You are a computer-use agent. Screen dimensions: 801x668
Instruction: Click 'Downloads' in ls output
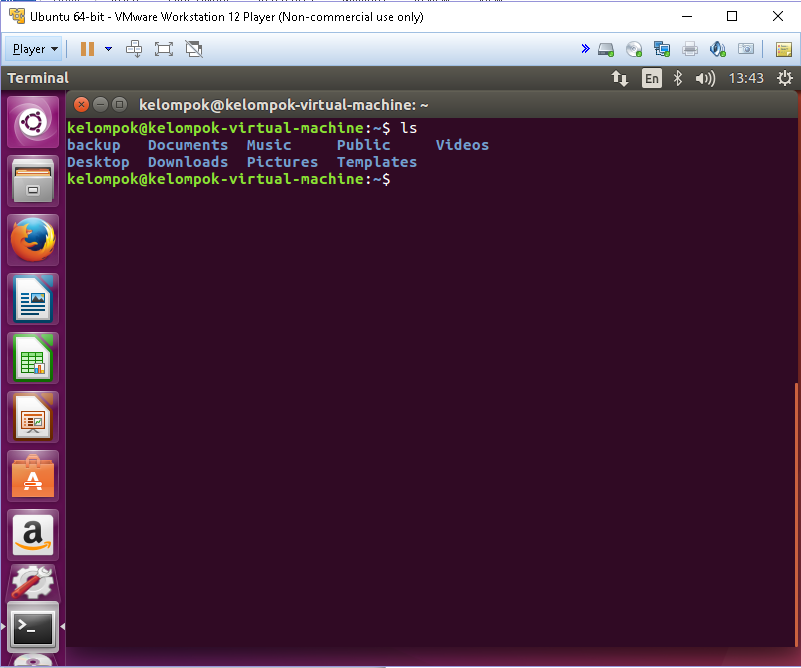(188, 162)
